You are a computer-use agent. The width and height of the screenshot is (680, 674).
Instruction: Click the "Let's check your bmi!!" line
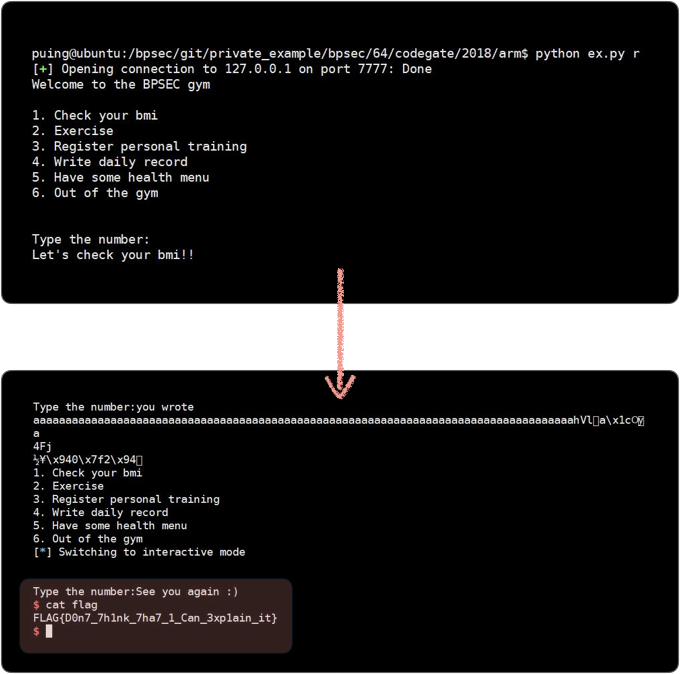[x=113, y=255]
